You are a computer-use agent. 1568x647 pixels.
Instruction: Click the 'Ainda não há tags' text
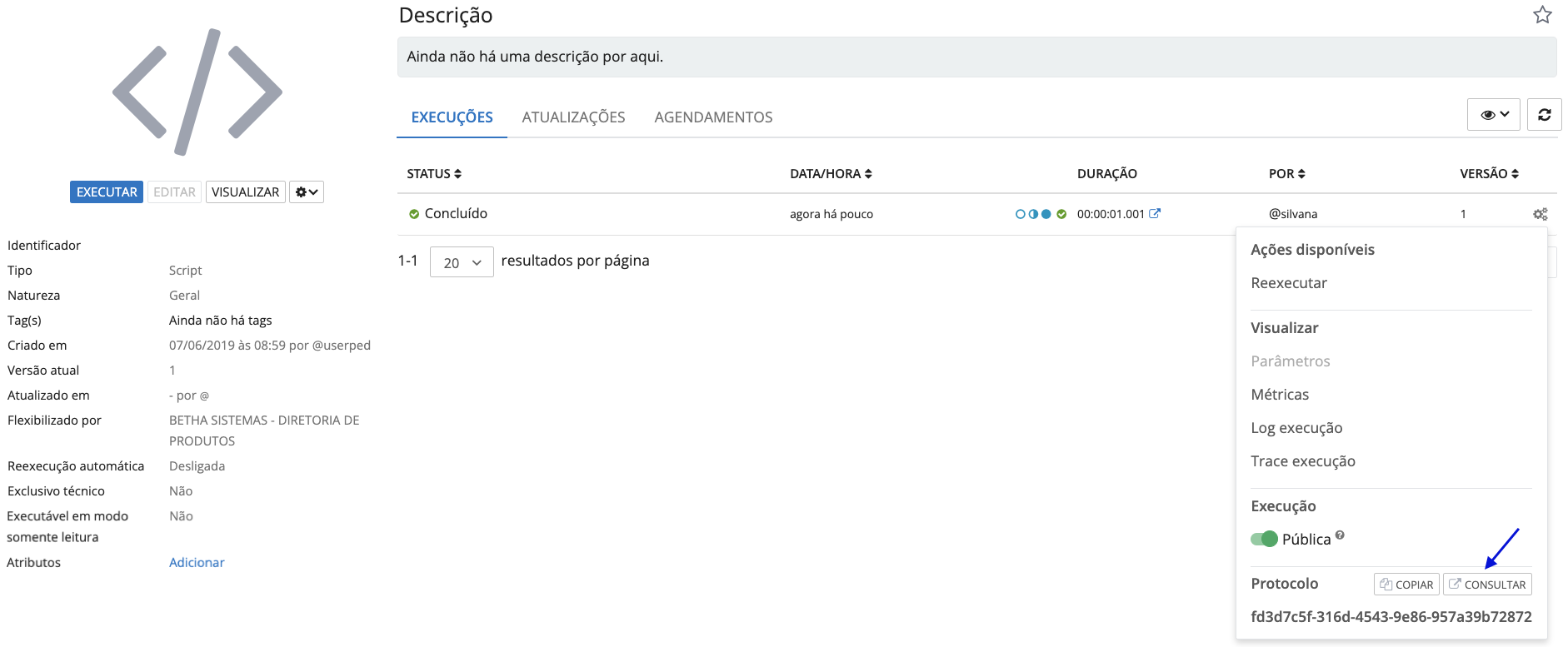tap(220, 321)
